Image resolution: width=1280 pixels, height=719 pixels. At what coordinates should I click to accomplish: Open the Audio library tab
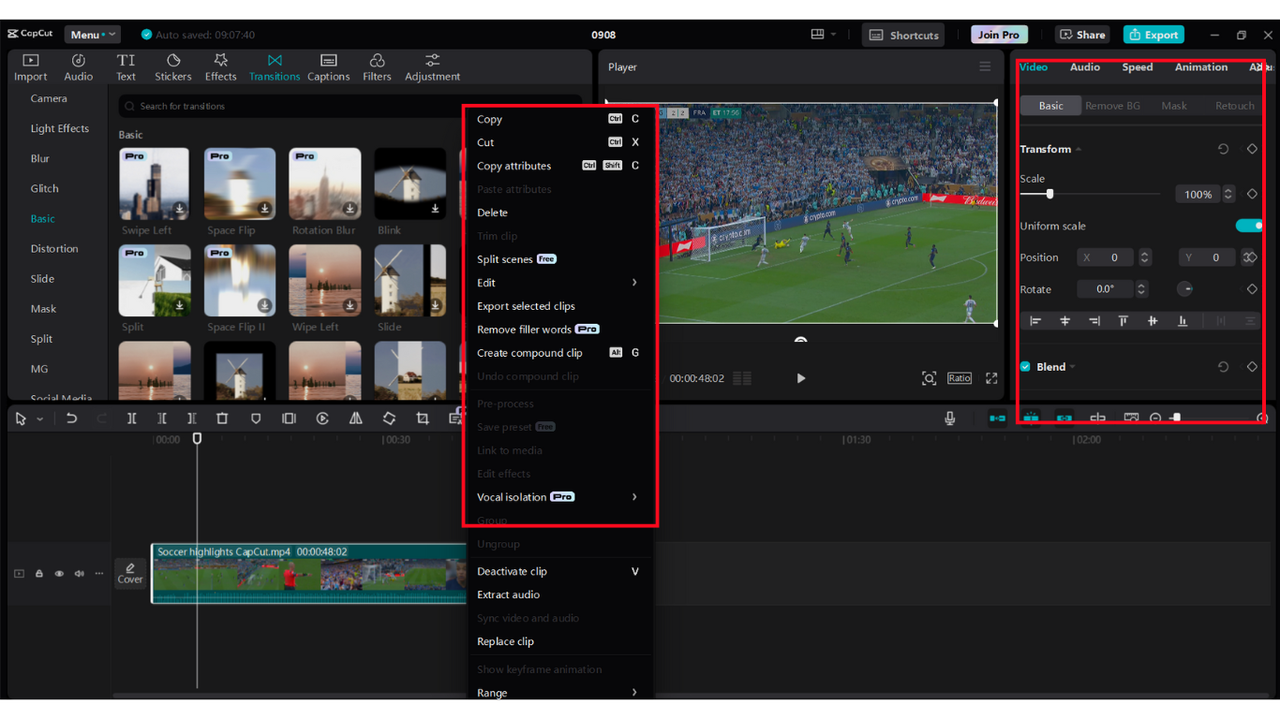(x=78, y=67)
